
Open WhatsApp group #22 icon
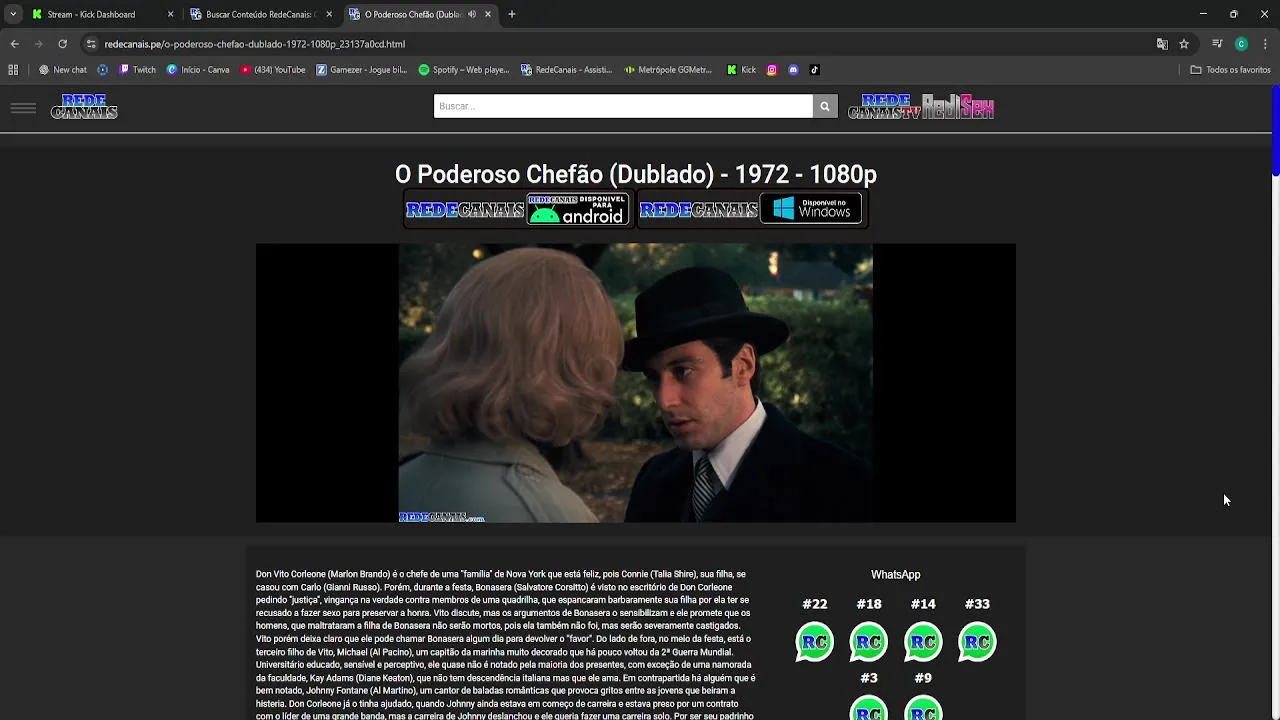pyautogui.click(x=814, y=642)
